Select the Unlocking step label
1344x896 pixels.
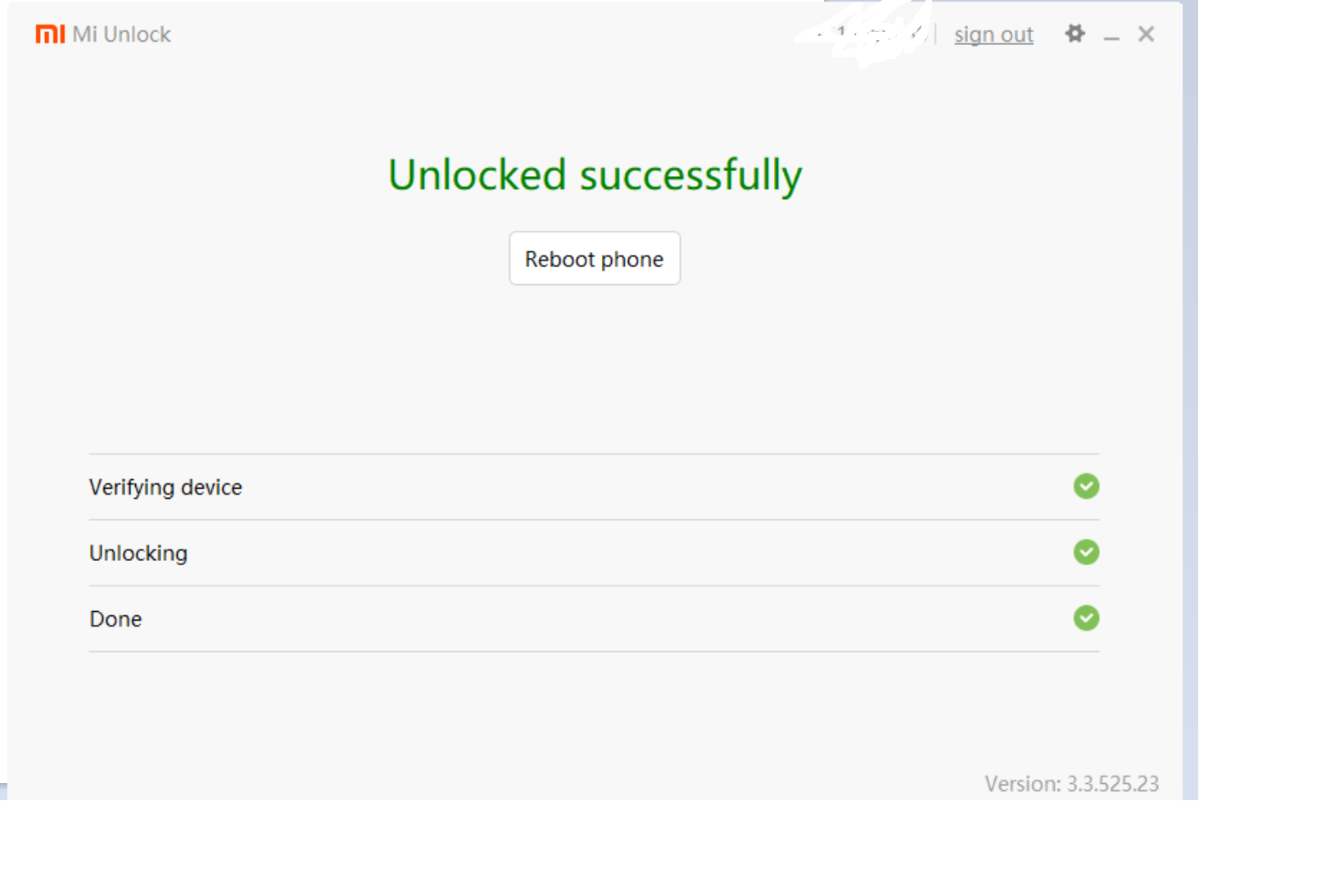(x=138, y=554)
